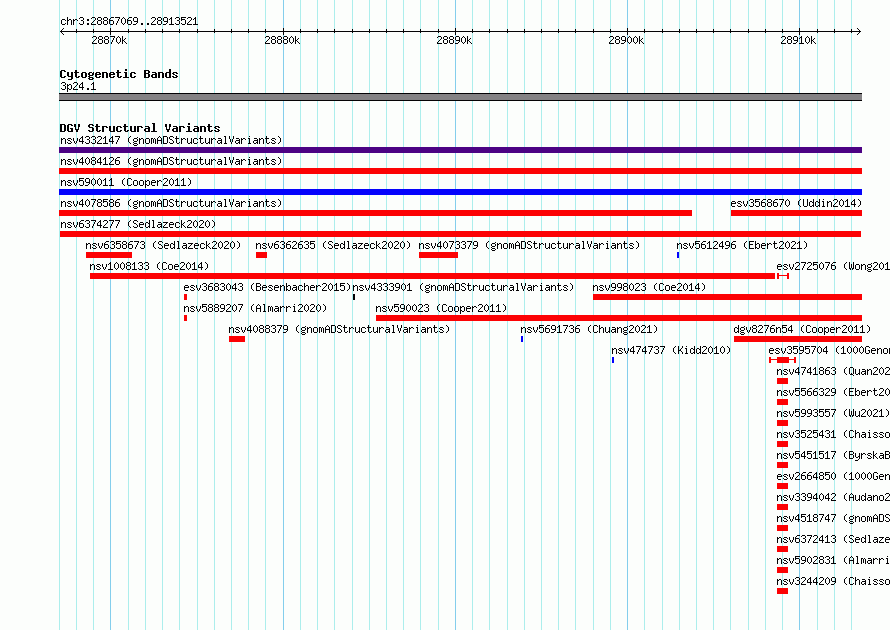Viewport: 890px width, 630px height.
Task: Select the red whiskered bar under esv3595704
Action: pyautogui.click(x=783, y=360)
